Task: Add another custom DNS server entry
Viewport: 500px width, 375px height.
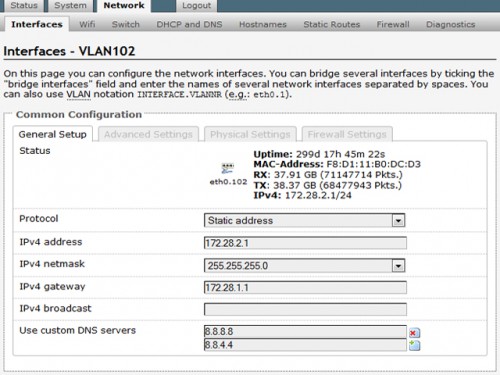Action: click(414, 345)
